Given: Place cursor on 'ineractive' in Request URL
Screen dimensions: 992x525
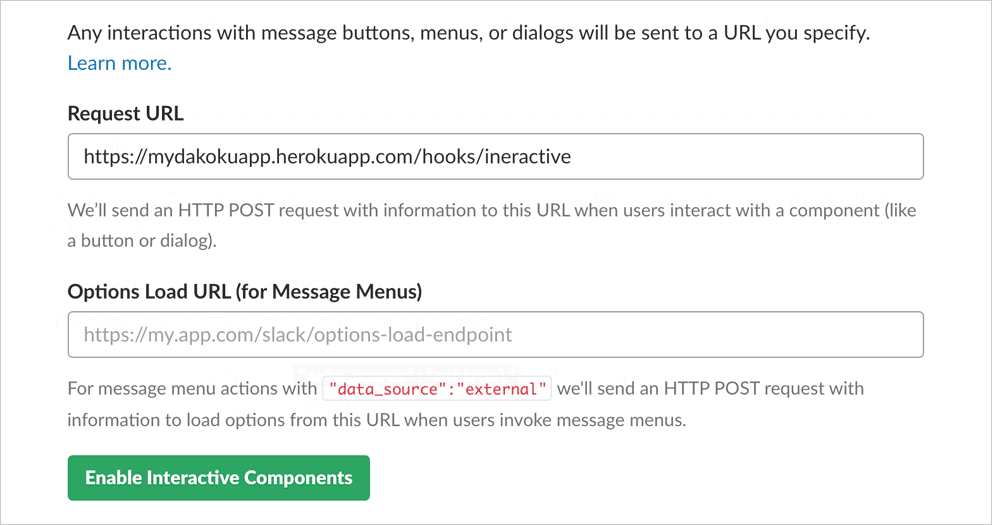Looking at the screenshot, I should pyautogui.click(x=527, y=157).
